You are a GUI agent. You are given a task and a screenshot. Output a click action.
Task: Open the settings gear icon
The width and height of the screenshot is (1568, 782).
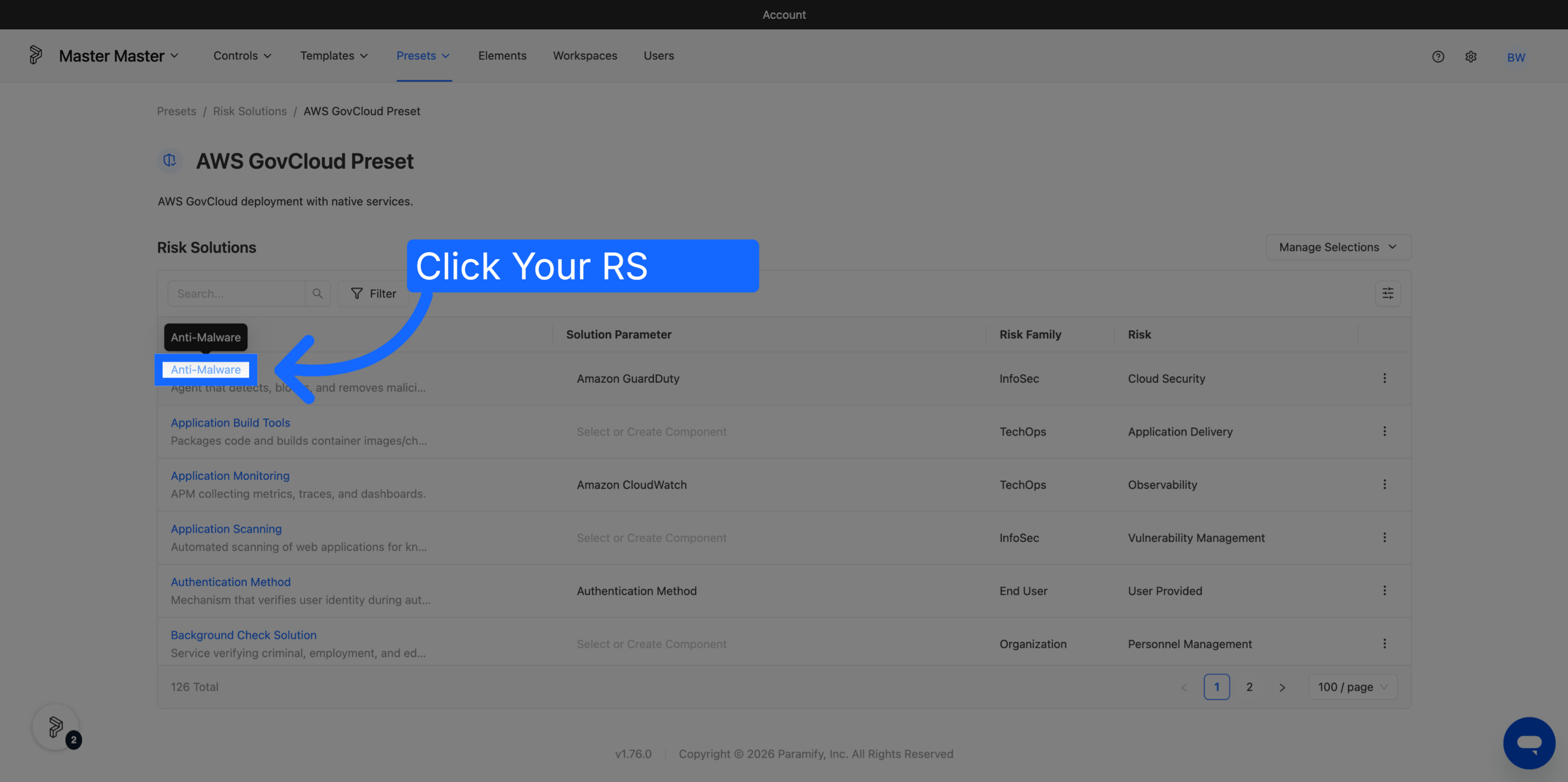click(x=1470, y=57)
